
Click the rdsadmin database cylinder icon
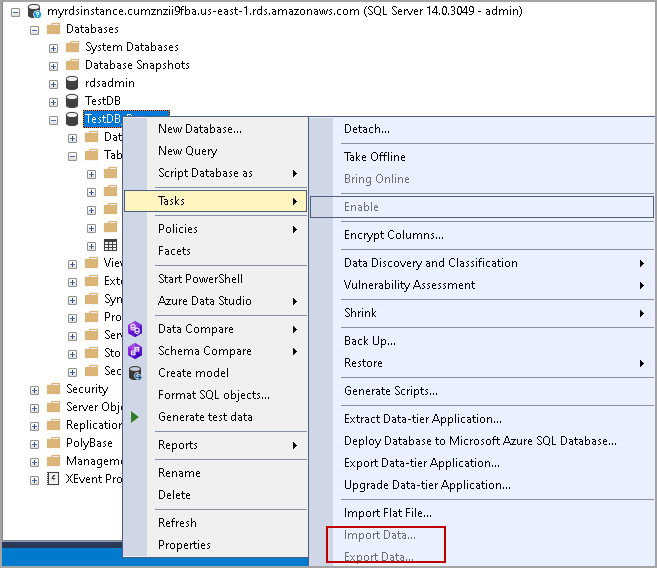[72, 83]
